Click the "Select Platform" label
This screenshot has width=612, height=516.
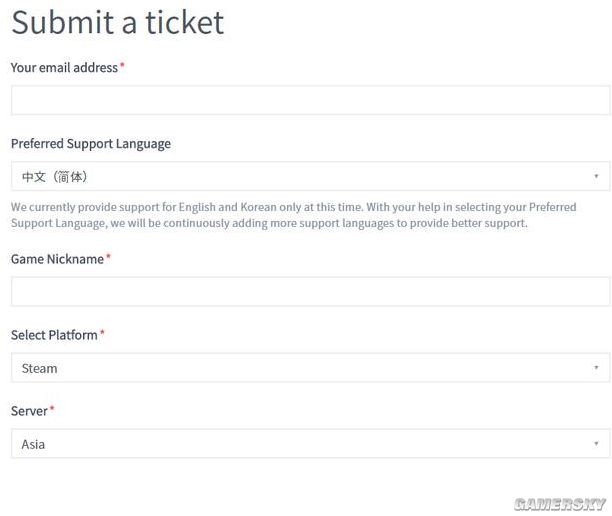(54, 335)
